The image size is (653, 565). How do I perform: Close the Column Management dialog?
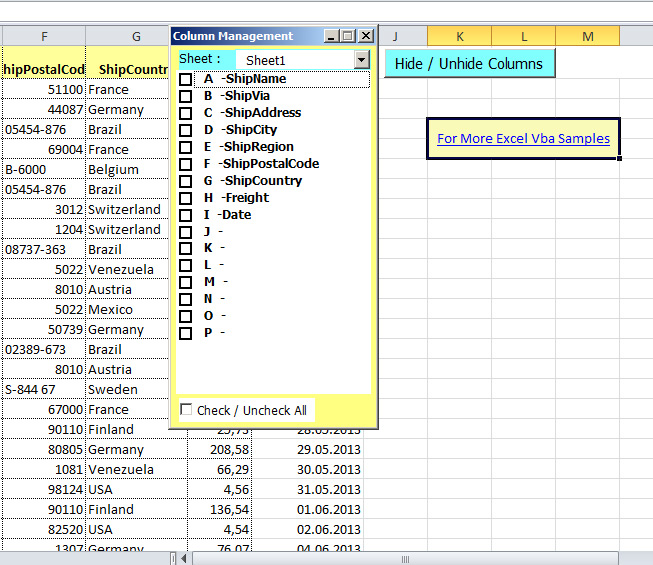click(x=365, y=36)
